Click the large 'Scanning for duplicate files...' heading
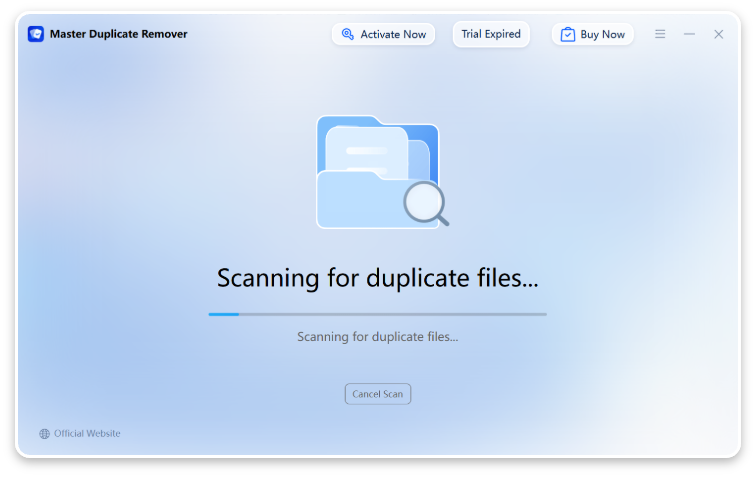The image size is (756, 477). coord(378,278)
